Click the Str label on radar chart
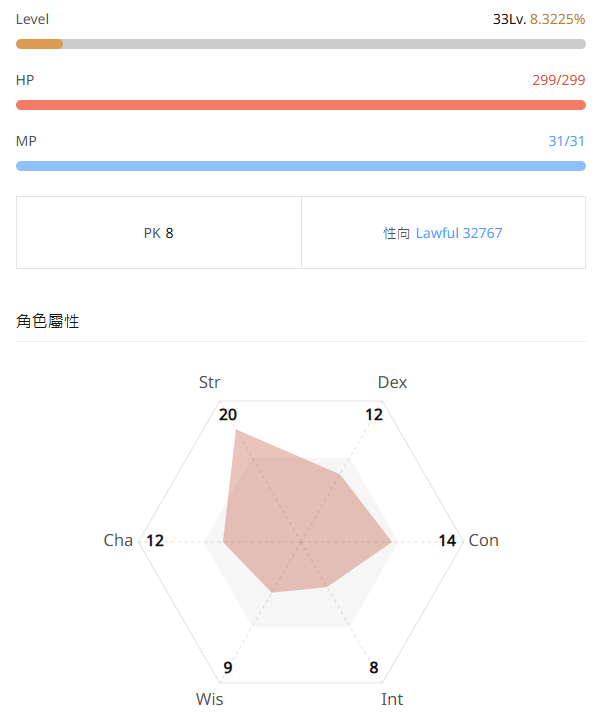 210,382
